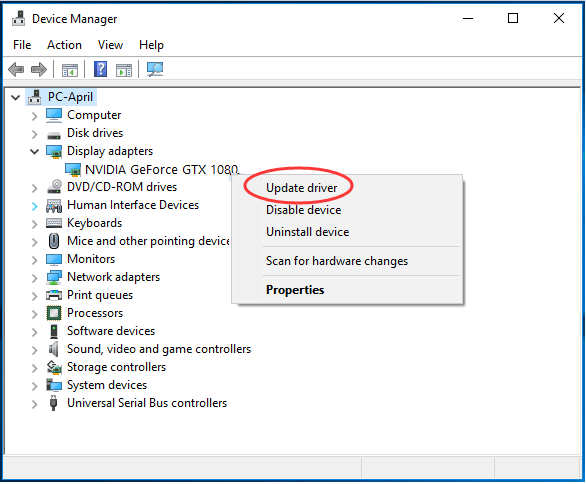Open the View menu
The image size is (586, 484).
pyautogui.click(x=110, y=45)
